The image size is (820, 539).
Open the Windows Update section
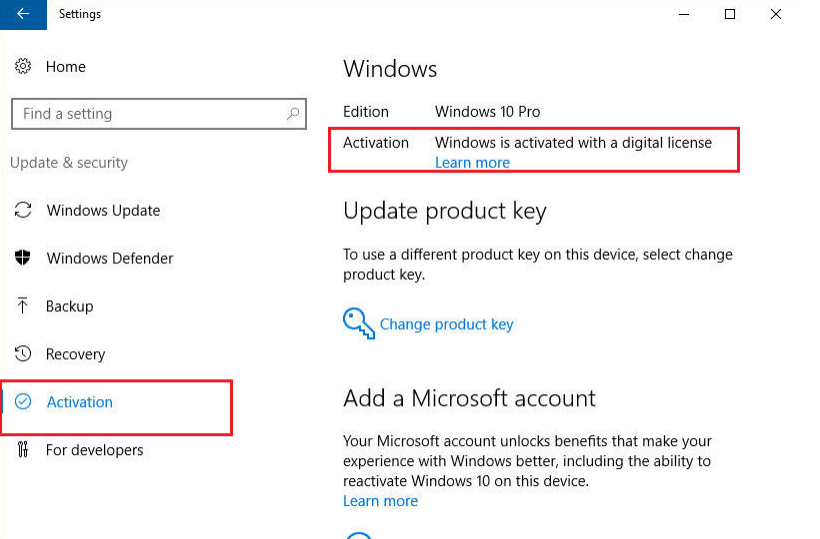[103, 211]
